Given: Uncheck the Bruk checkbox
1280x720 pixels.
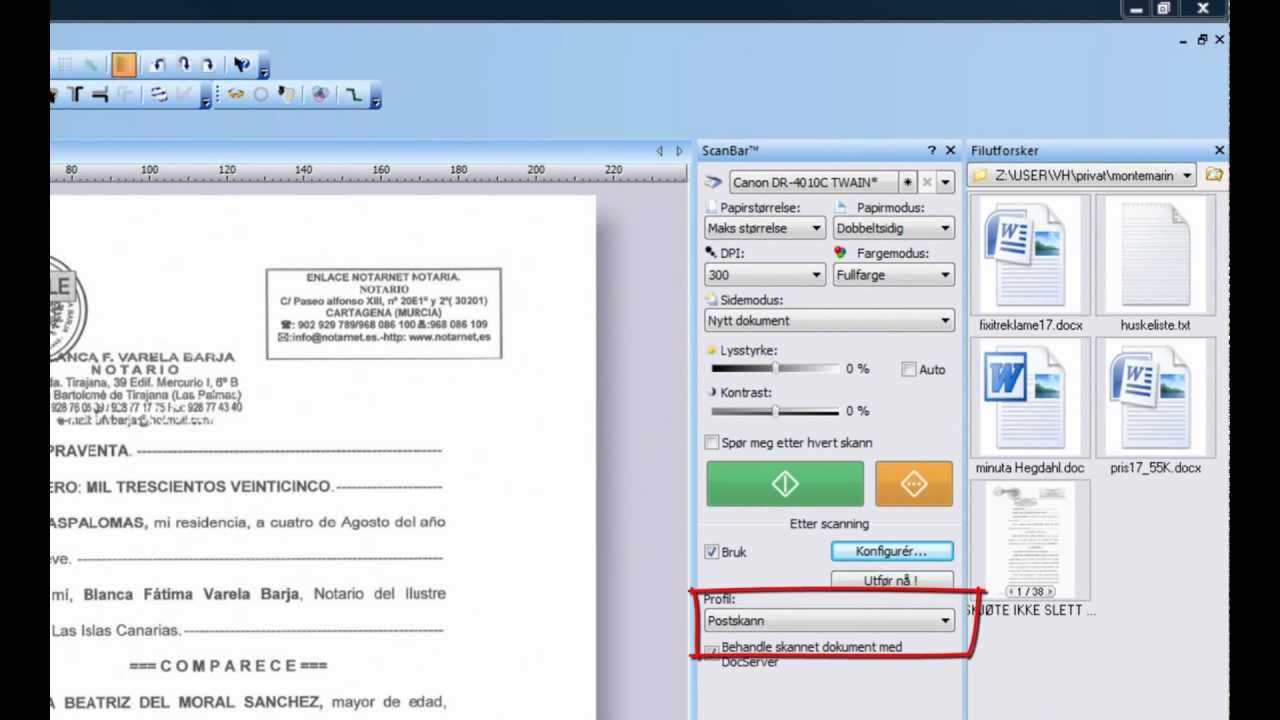Looking at the screenshot, I should 712,551.
